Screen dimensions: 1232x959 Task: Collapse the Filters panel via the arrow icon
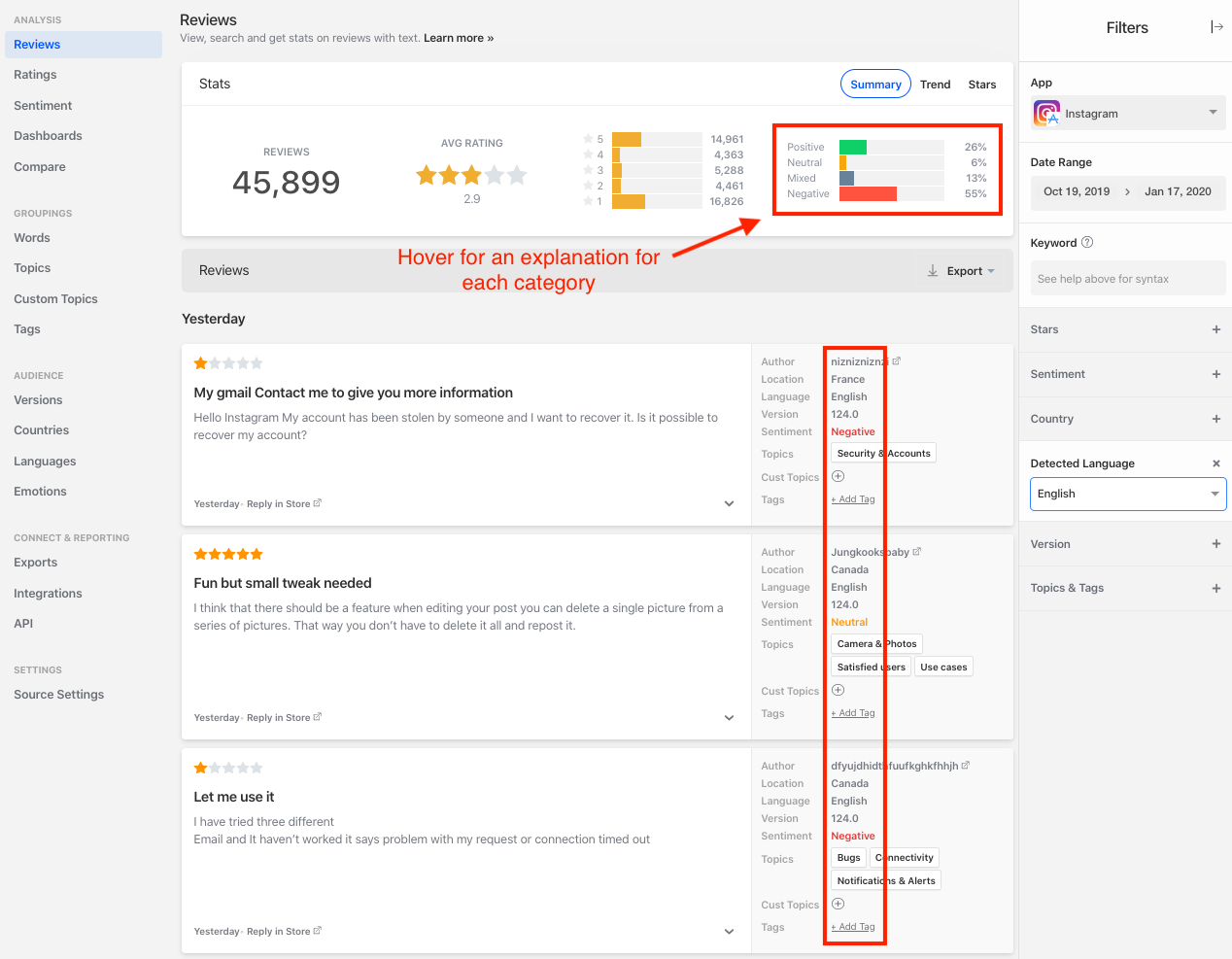point(1217,26)
